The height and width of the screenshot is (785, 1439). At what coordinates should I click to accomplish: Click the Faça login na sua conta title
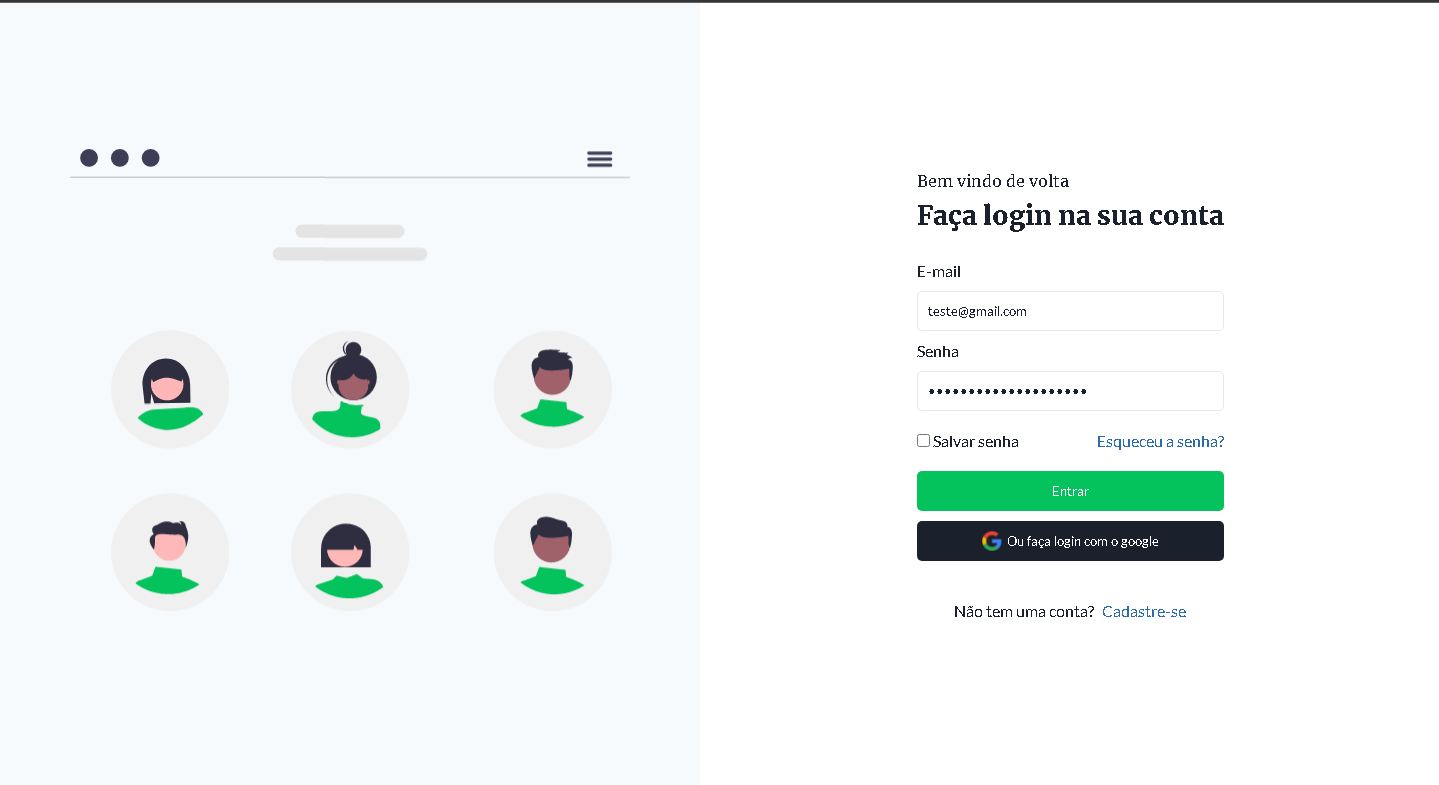[x=1070, y=215]
